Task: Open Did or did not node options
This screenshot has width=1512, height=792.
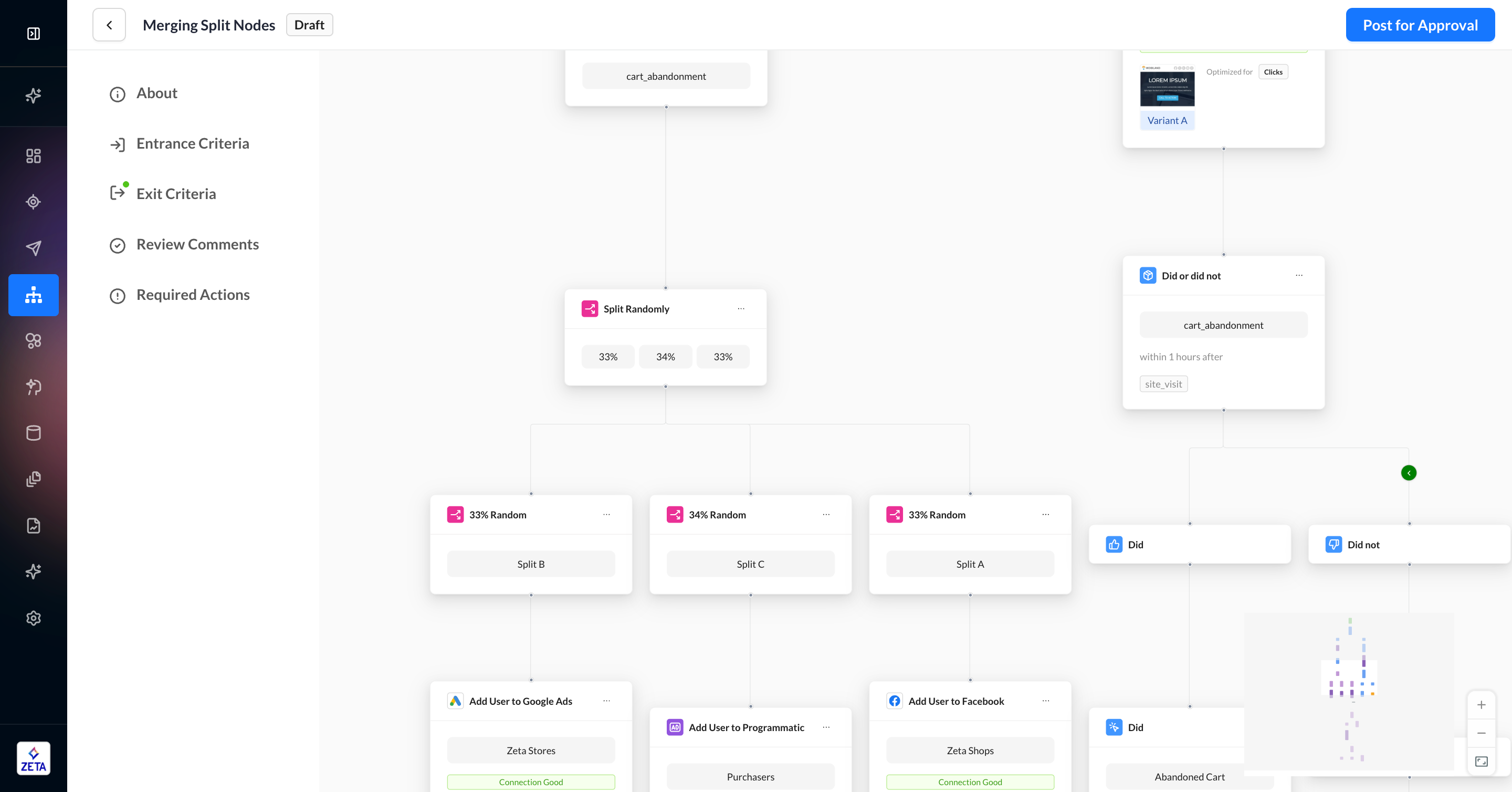Action: [1298, 275]
